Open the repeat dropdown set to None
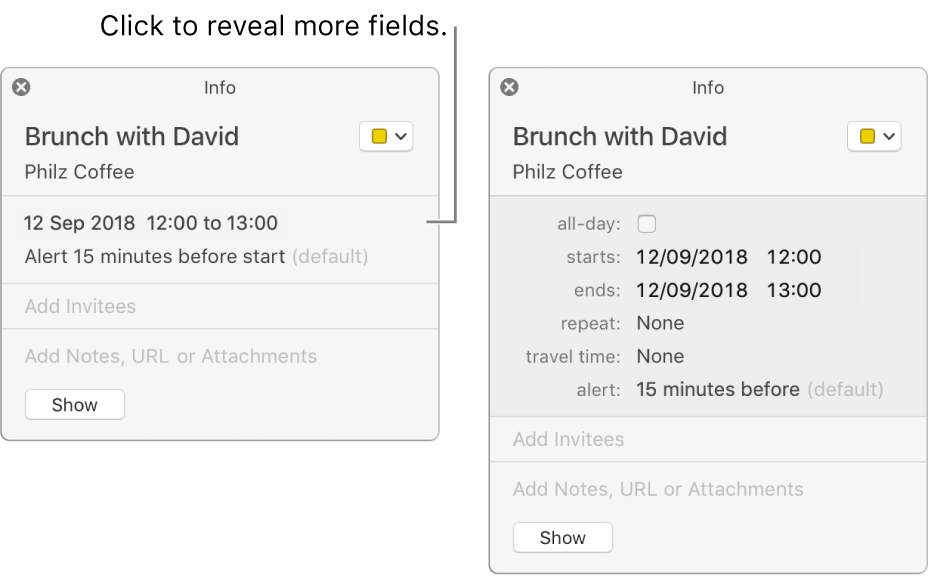Screen dimensions: 931x577 coord(660,323)
